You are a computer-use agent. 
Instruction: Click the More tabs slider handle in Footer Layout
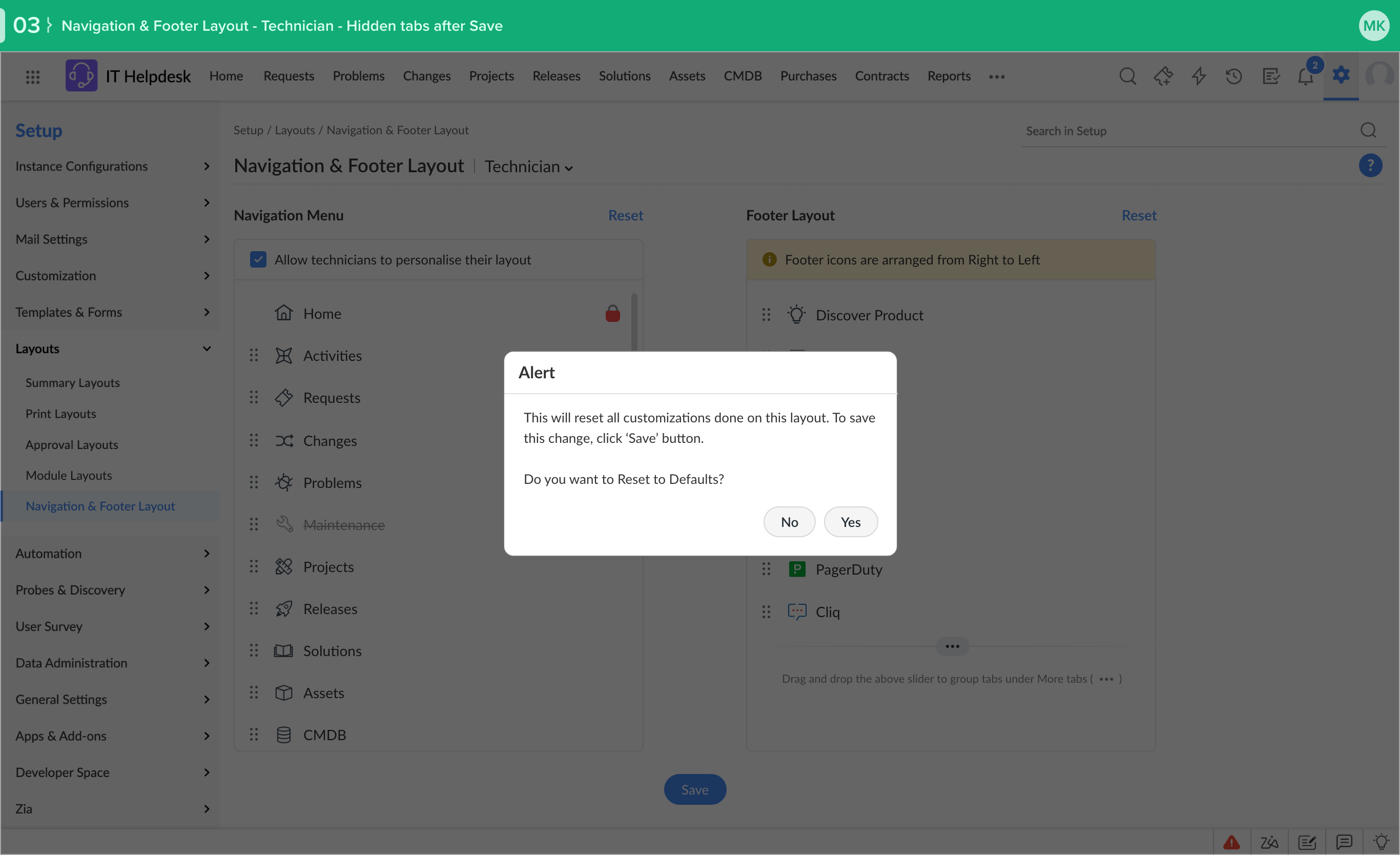[952, 646]
